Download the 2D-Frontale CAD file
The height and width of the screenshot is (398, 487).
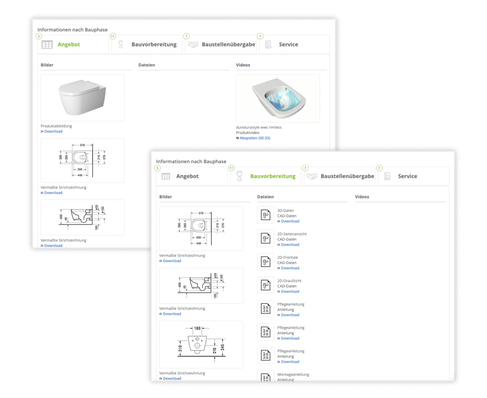click(x=290, y=268)
